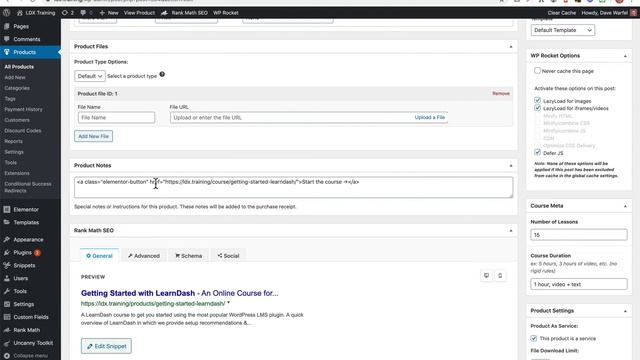The height and width of the screenshot is (360, 640).
Task: Collapse the Product Notes panel
Action: (511, 165)
